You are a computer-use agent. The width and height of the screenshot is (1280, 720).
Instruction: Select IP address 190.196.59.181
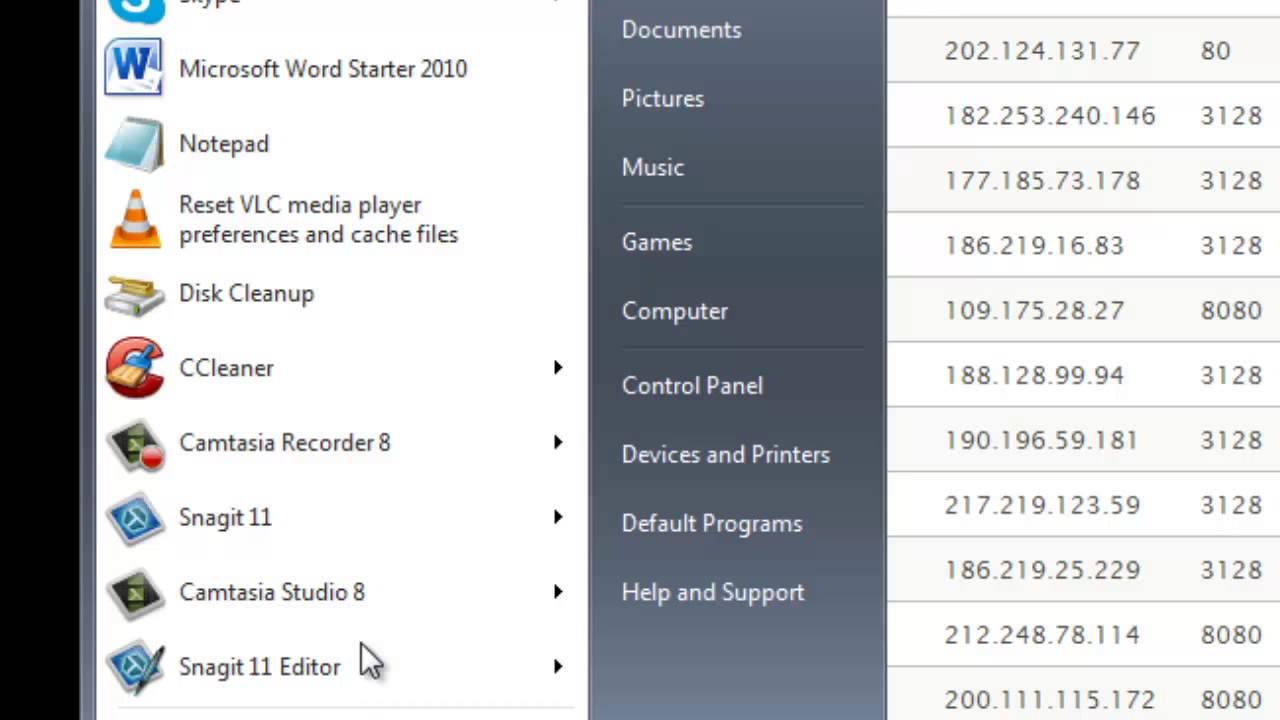tap(1041, 441)
